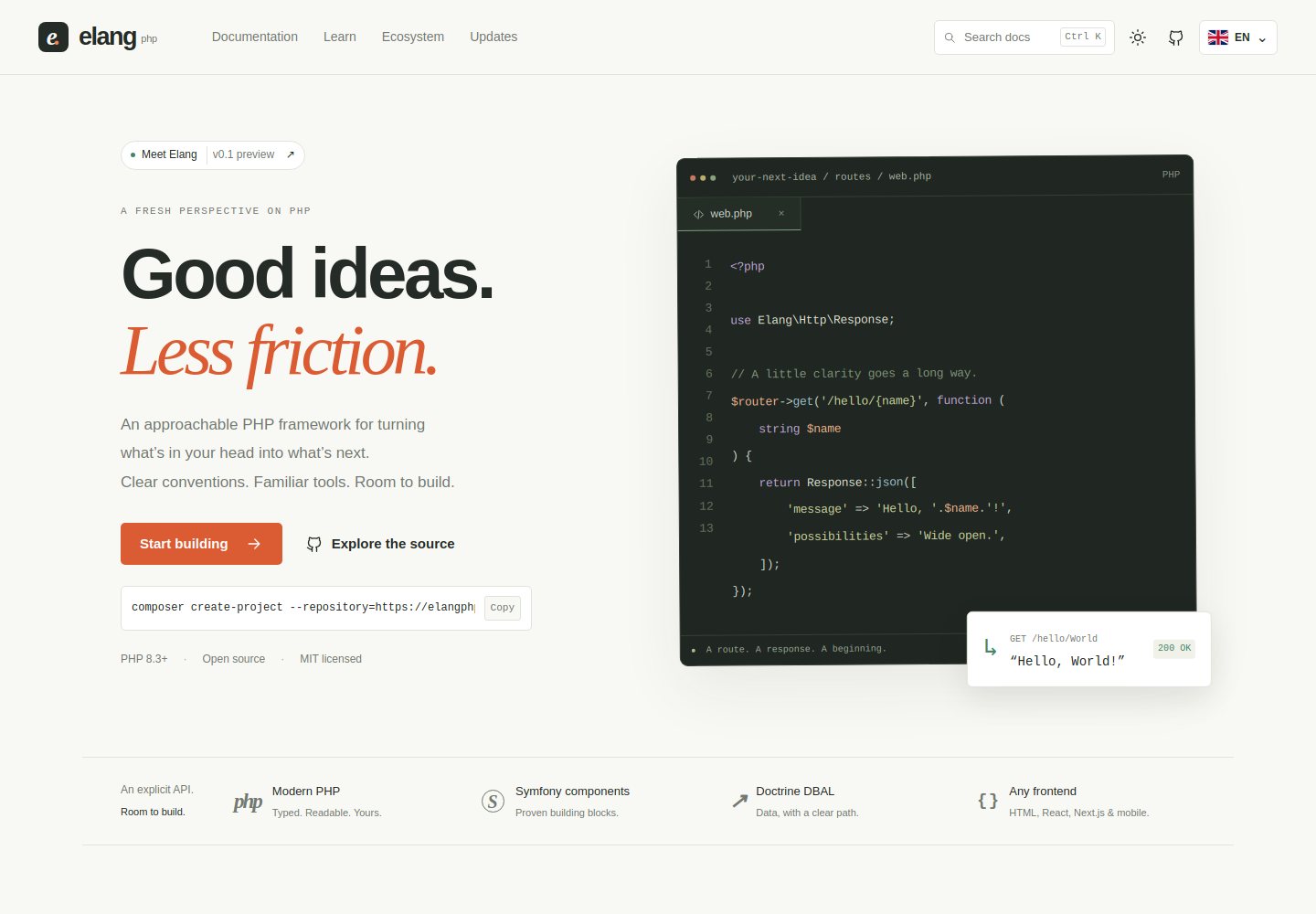The height and width of the screenshot is (914, 1316).
Task: Toggle the sun light/dark theme icon
Action: [1138, 37]
